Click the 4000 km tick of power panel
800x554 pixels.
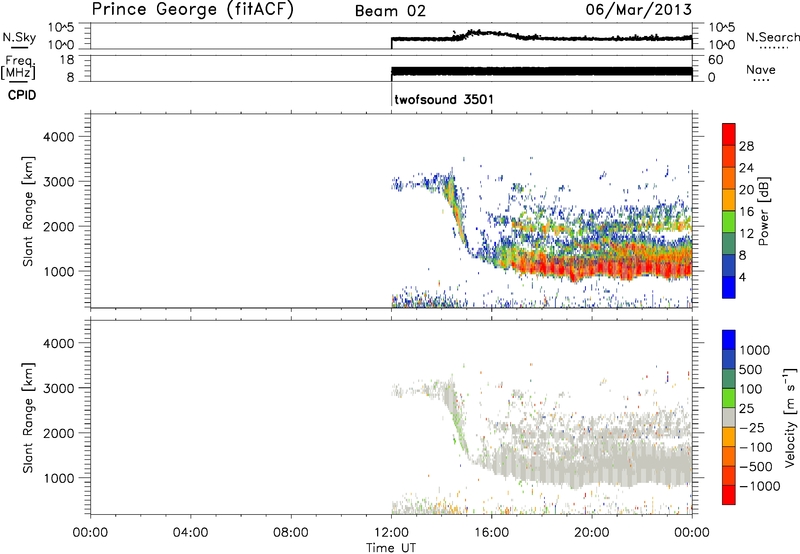coord(58,137)
